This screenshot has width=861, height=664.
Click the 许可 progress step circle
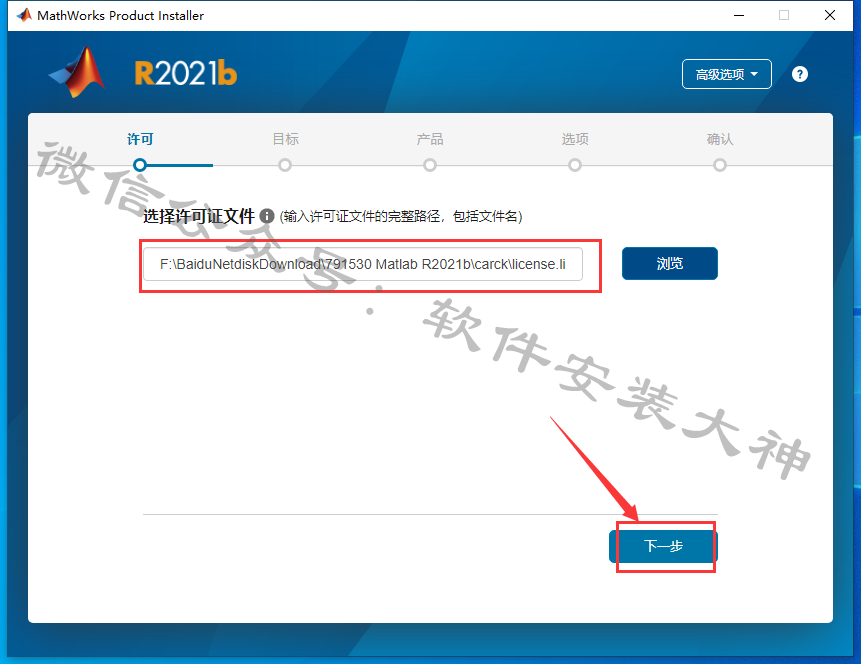coord(140,165)
